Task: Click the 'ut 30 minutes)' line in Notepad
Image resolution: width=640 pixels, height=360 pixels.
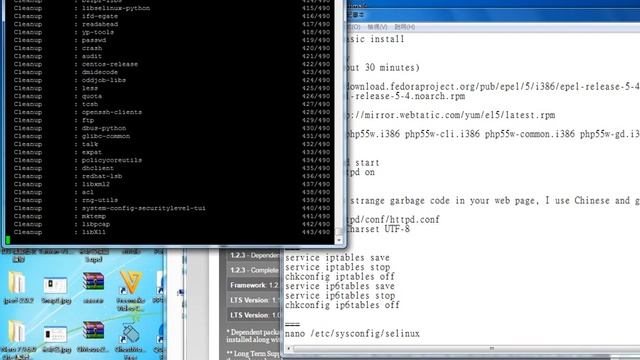Action: [383, 67]
